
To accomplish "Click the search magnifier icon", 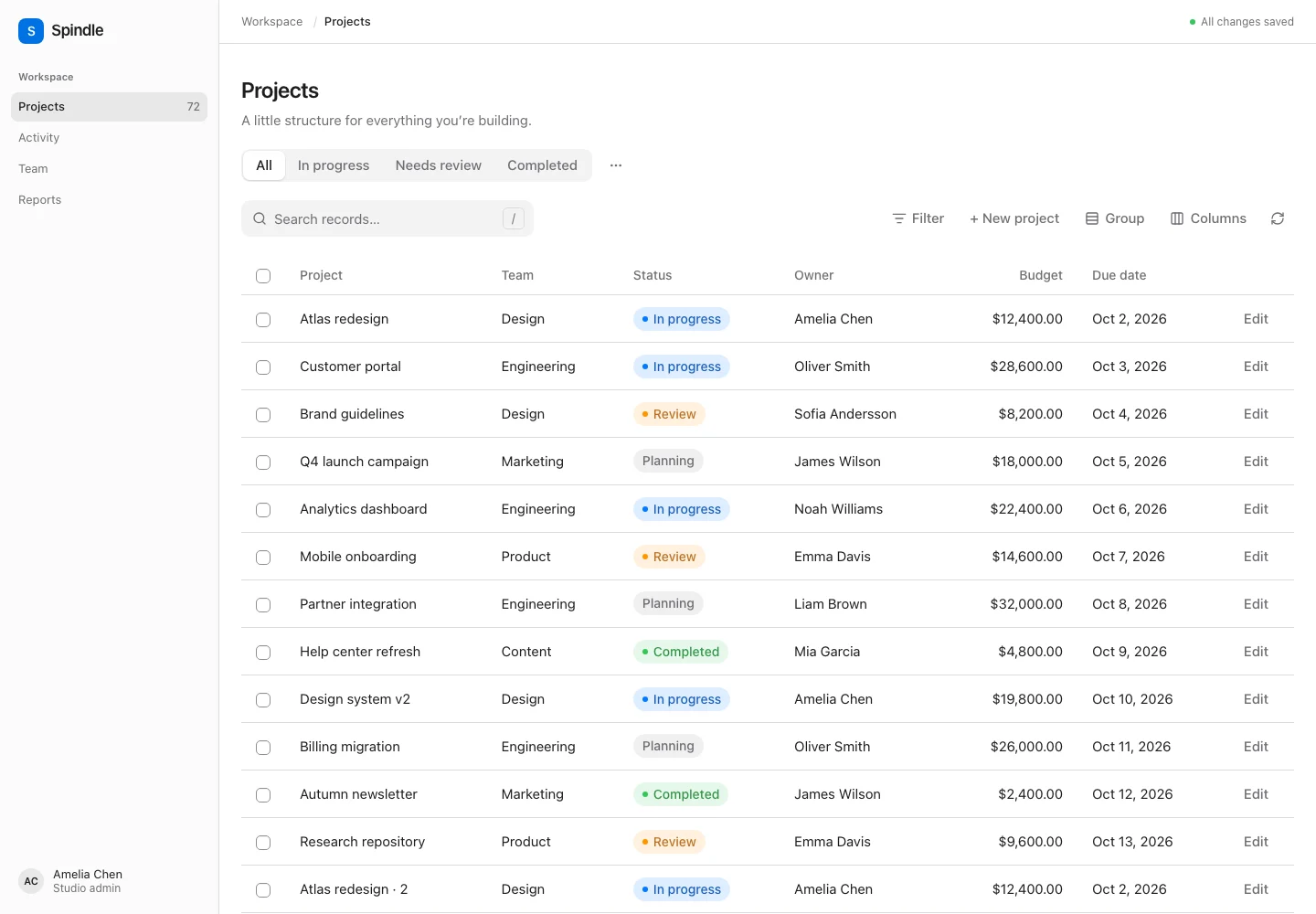I will click(x=260, y=218).
